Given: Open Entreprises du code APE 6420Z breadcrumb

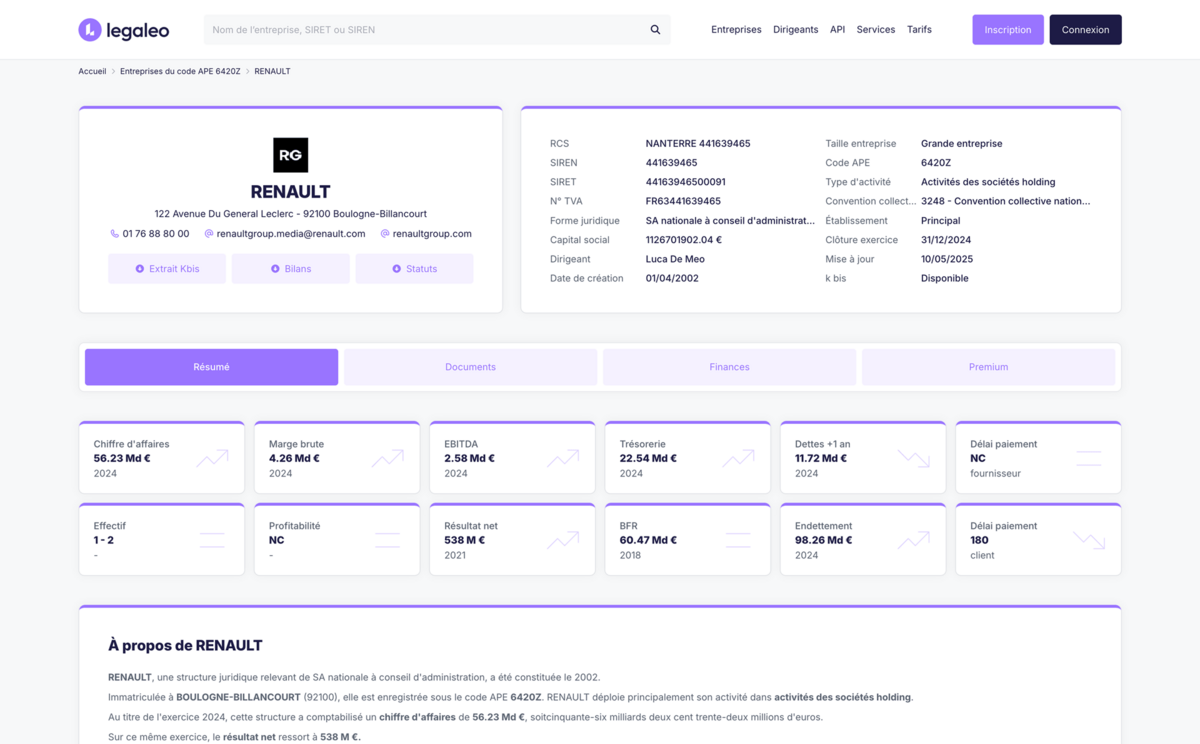Looking at the screenshot, I should pos(180,72).
